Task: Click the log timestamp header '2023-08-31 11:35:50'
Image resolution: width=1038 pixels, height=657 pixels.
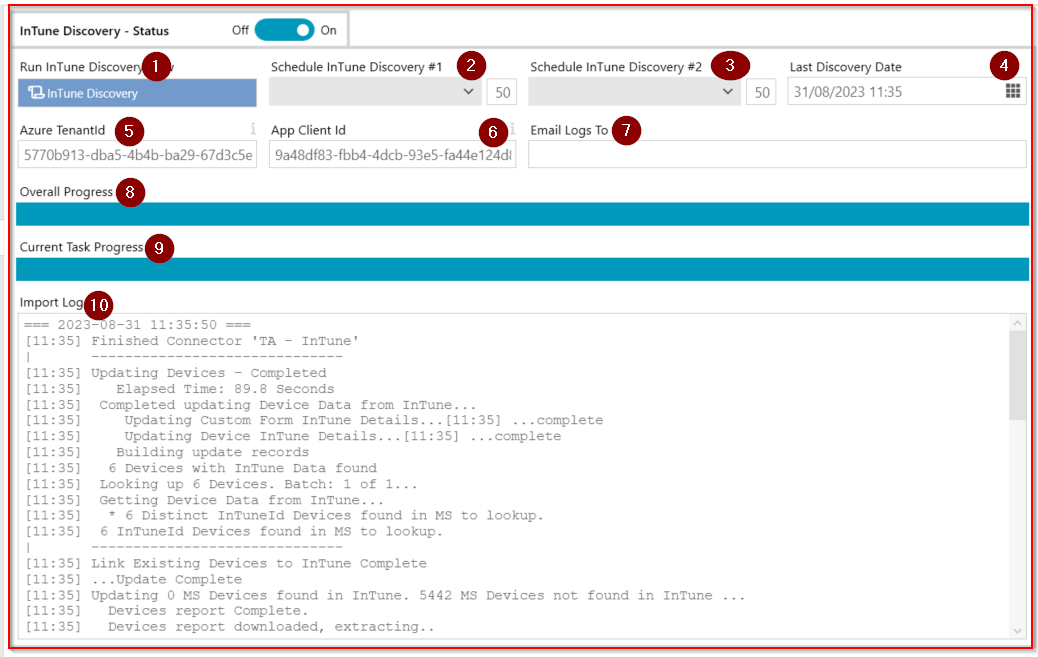Action: tap(137, 325)
